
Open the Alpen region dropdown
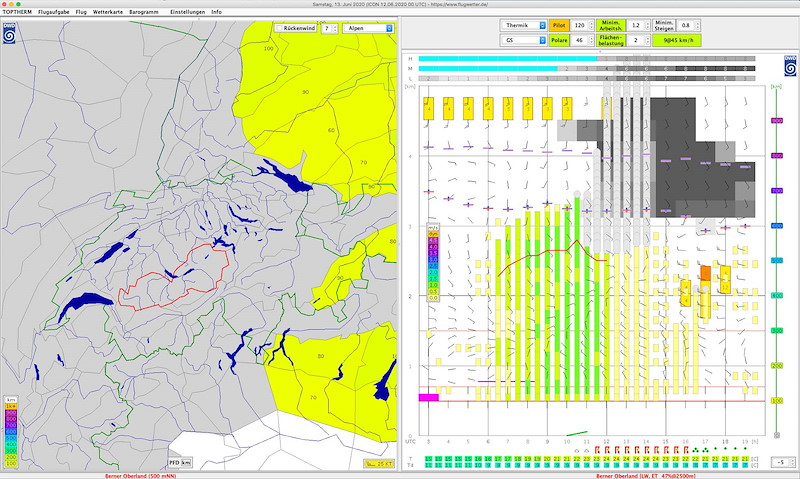click(x=368, y=29)
